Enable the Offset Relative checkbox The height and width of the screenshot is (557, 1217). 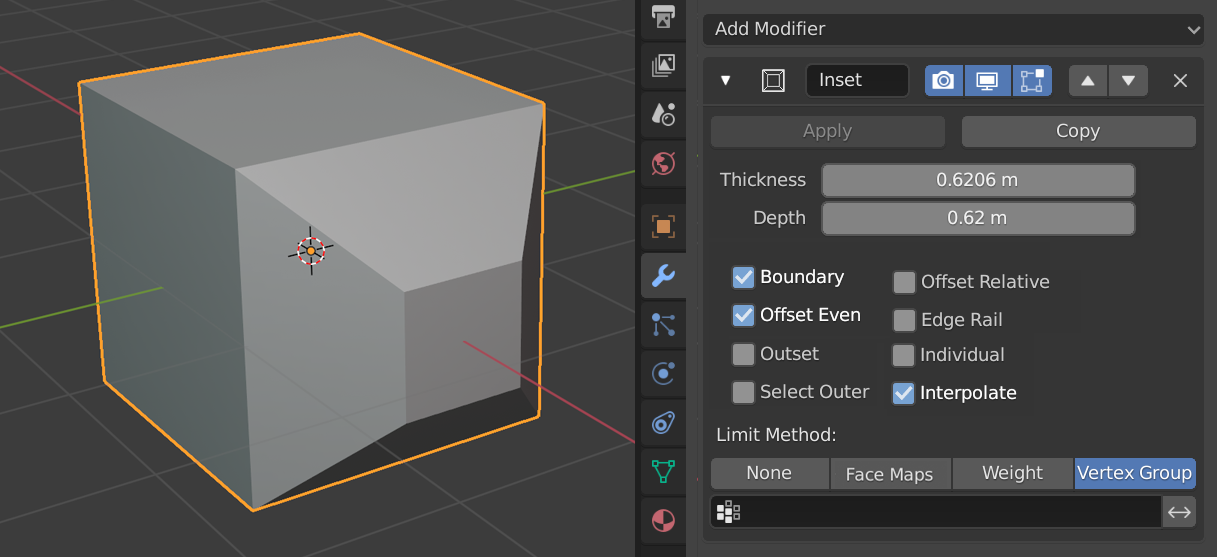pyautogui.click(x=904, y=282)
